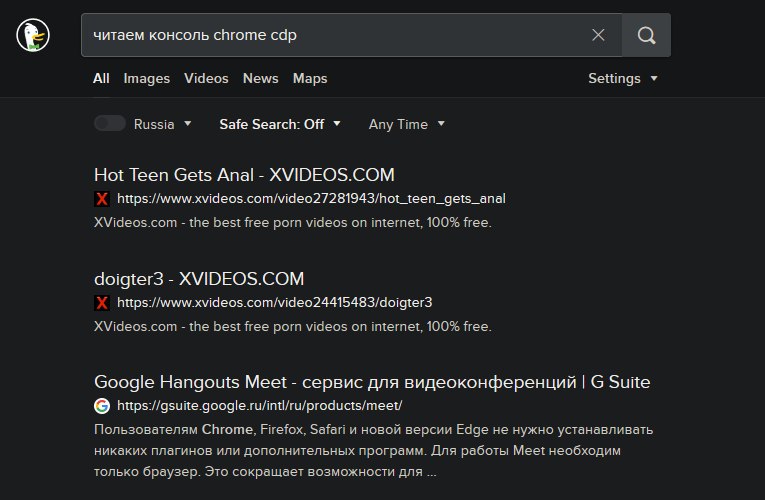Open the Maps tab

(x=310, y=79)
